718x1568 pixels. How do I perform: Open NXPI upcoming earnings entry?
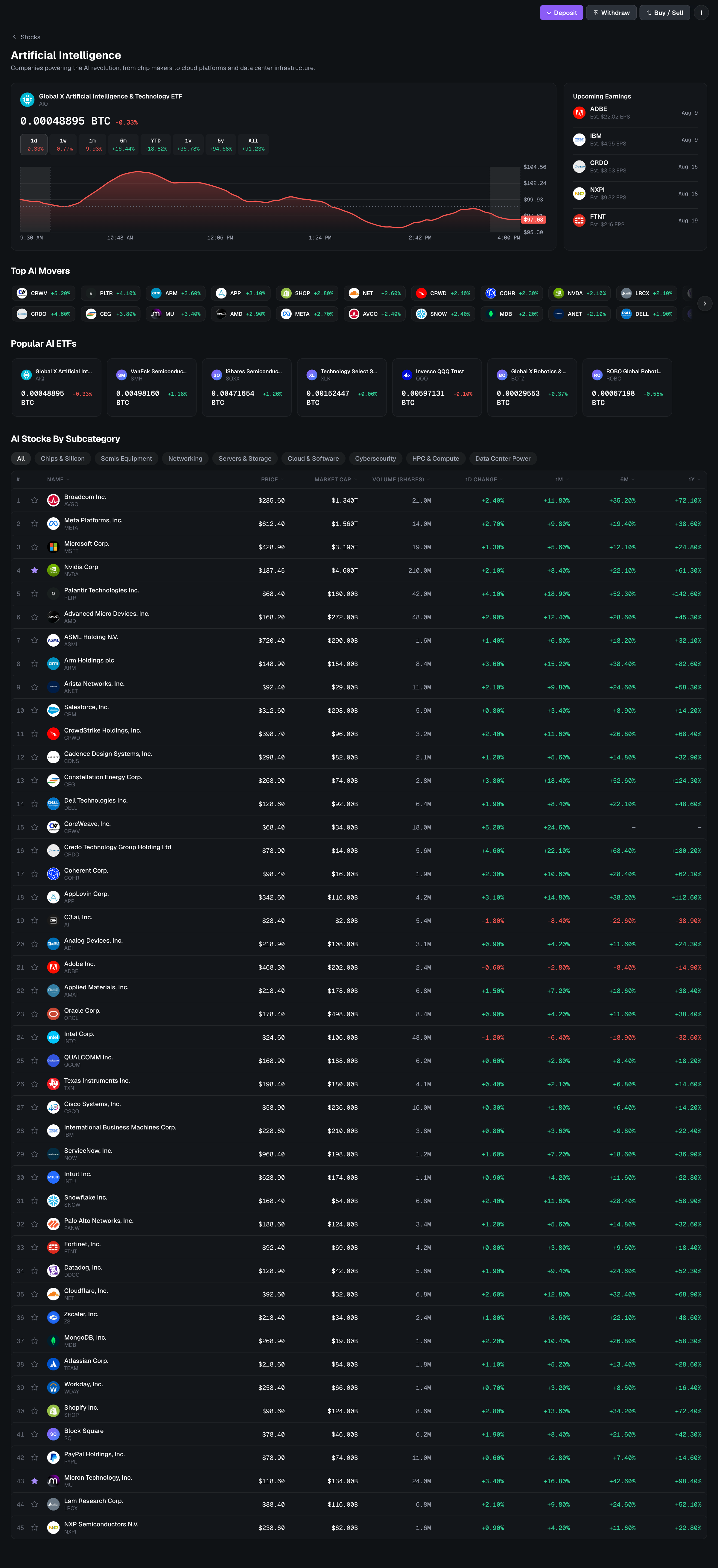click(x=635, y=194)
